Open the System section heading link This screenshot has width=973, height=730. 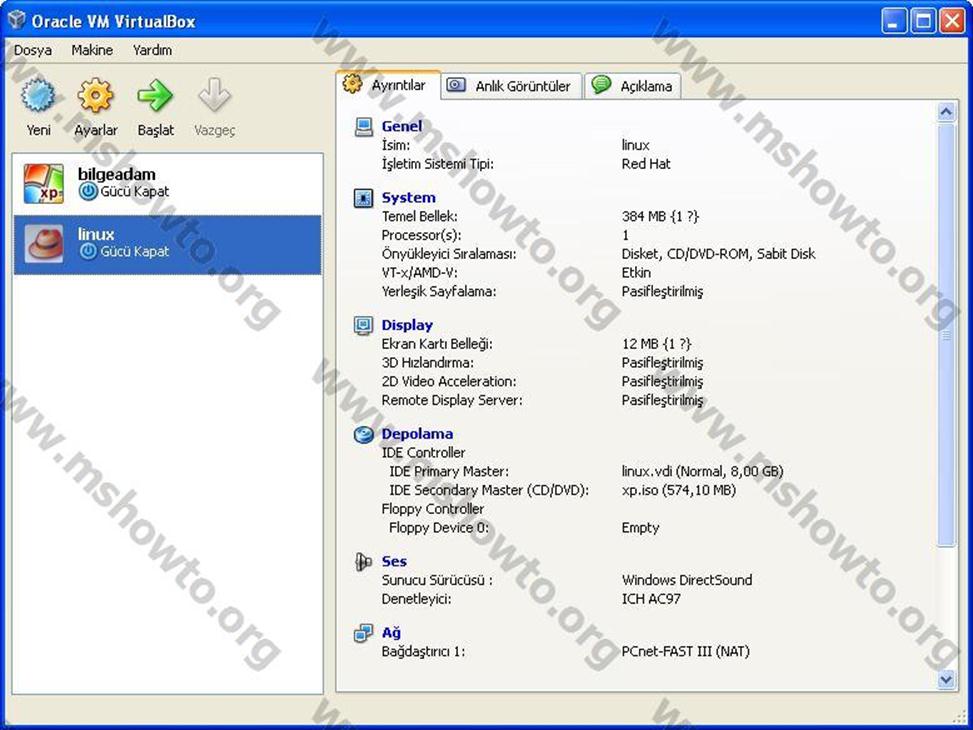point(408,197)
